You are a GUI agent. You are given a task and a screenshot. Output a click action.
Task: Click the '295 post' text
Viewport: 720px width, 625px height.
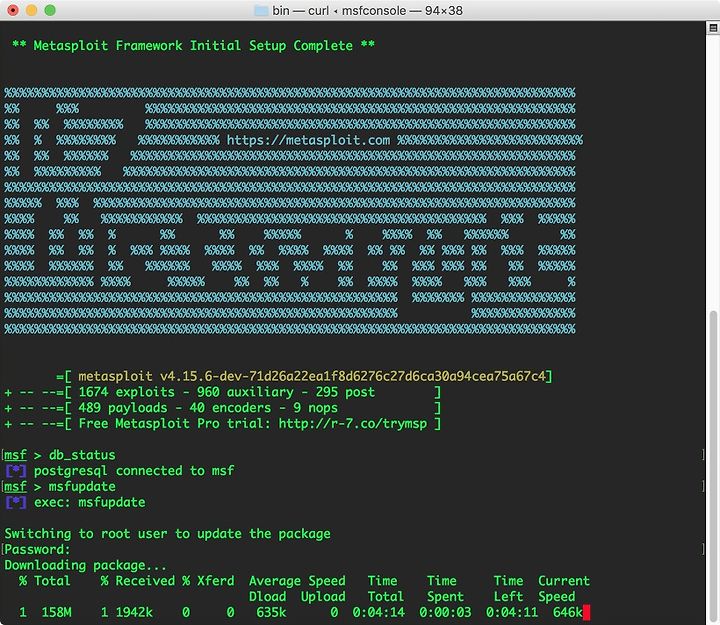pyautogui.click(x=345, y=392)
